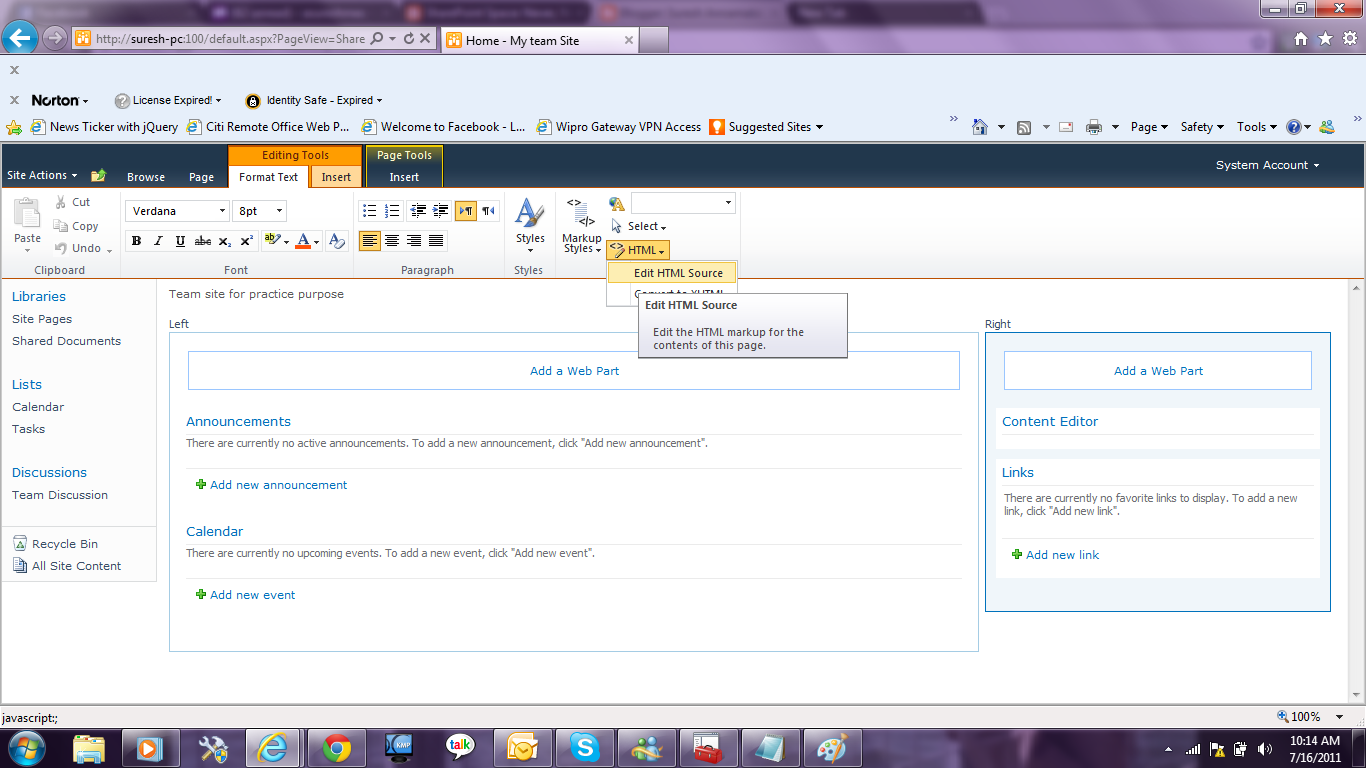
Task: Apply bold formatting with the Bold icon
Action: [x=136, y=240]
